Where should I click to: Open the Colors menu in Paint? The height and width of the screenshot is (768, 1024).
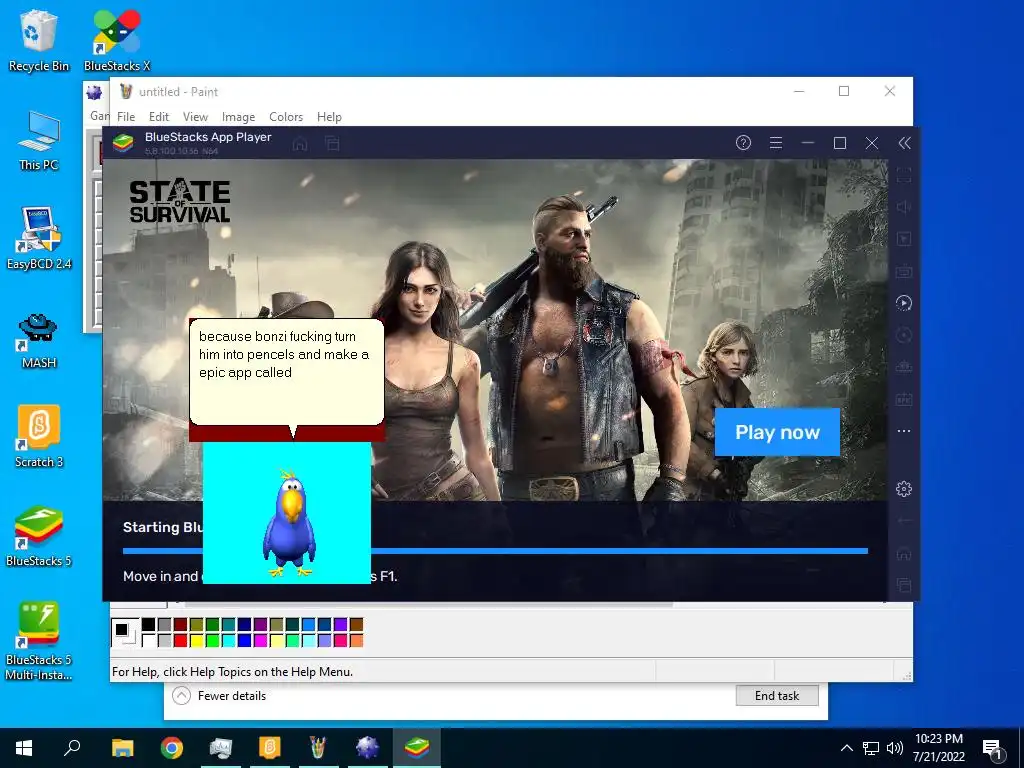click(x=286, y=117)
